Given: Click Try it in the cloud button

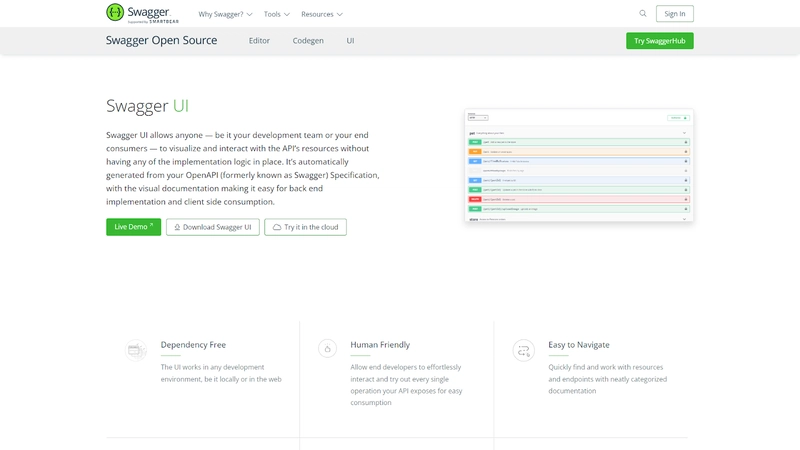Looking at the screenshot, I should 306,227.
